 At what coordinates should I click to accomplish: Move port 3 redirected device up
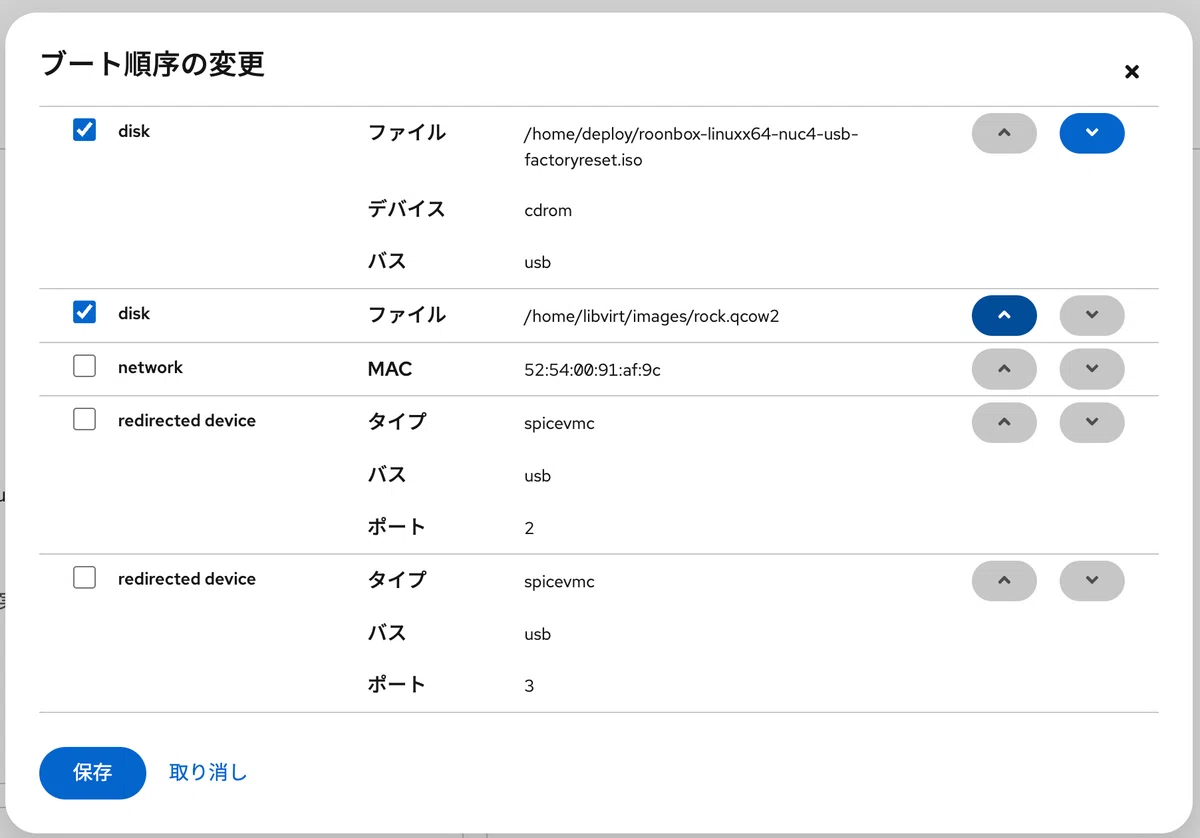(x=1004, y=580)
